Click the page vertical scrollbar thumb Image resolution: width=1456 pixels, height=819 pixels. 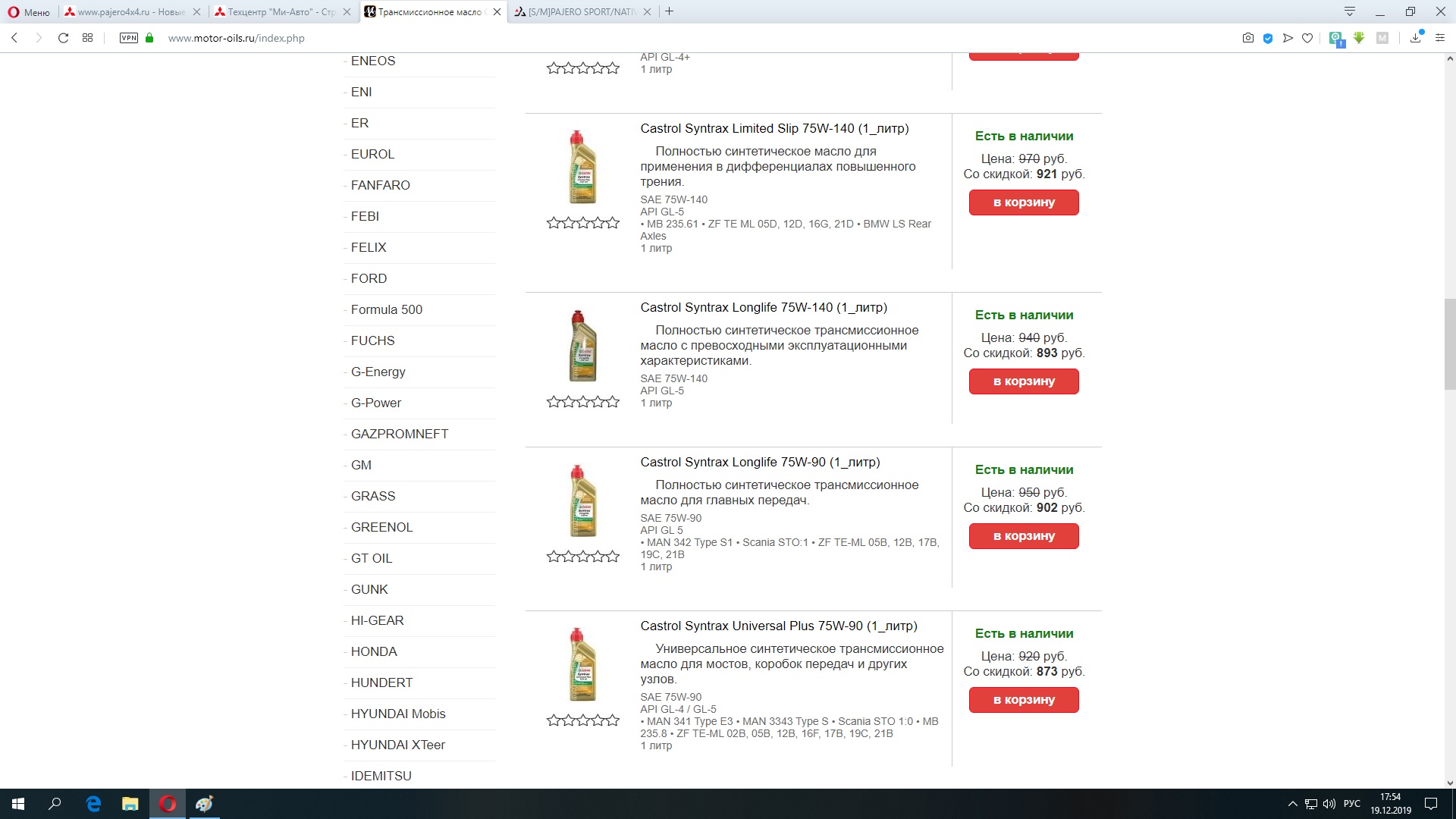coord(1450,345)
